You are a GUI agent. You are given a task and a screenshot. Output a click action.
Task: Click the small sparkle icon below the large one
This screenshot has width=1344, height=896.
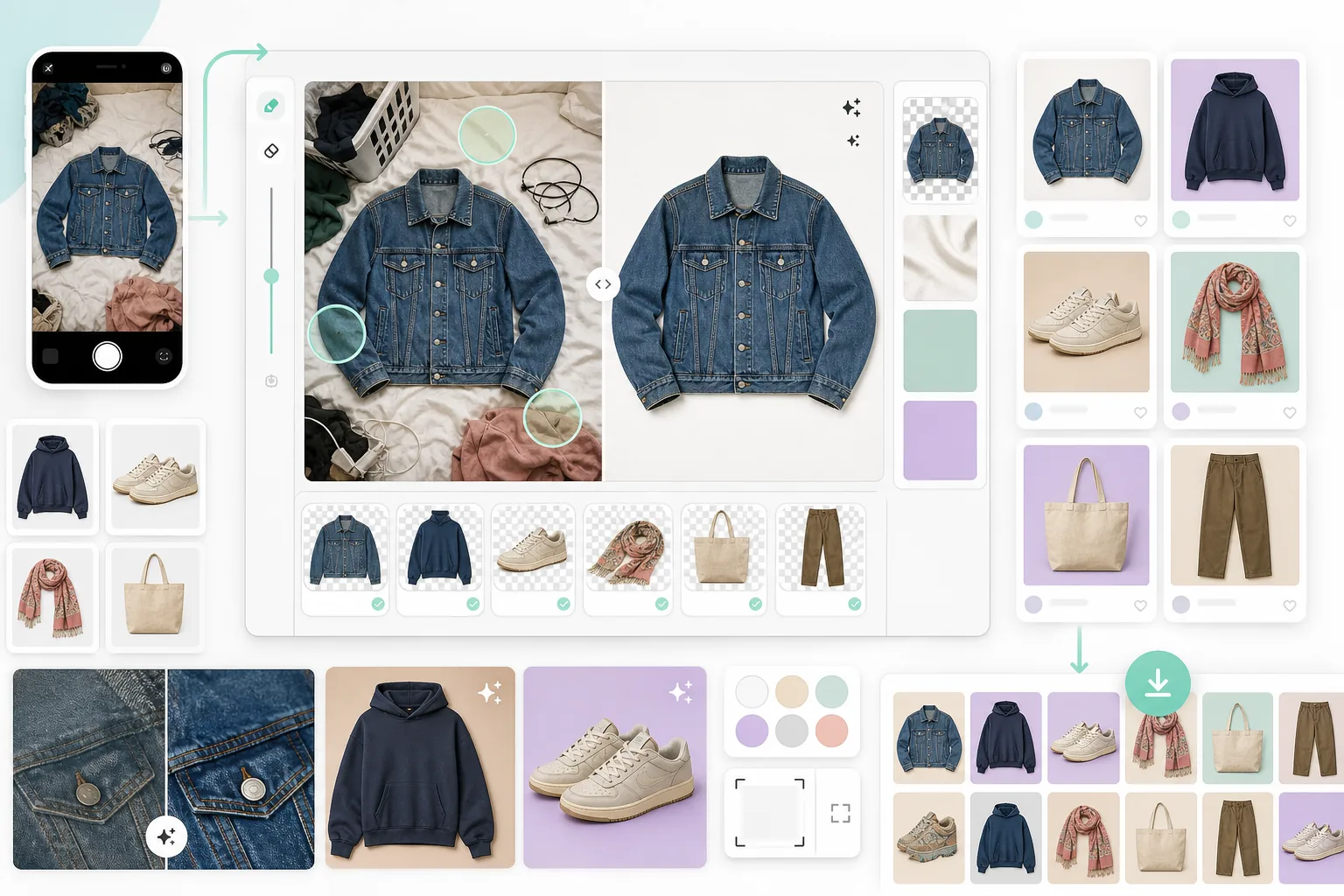tap(853, 141)
